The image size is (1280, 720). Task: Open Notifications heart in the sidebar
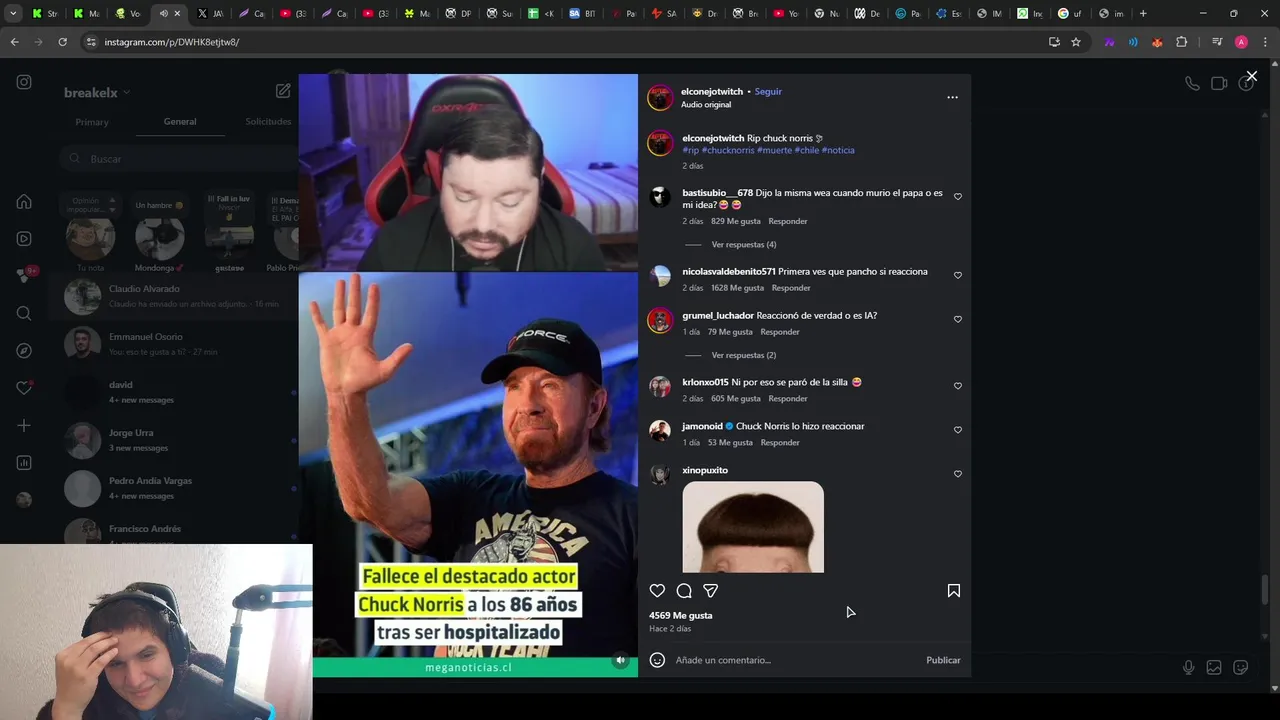(x=24, y=388)
